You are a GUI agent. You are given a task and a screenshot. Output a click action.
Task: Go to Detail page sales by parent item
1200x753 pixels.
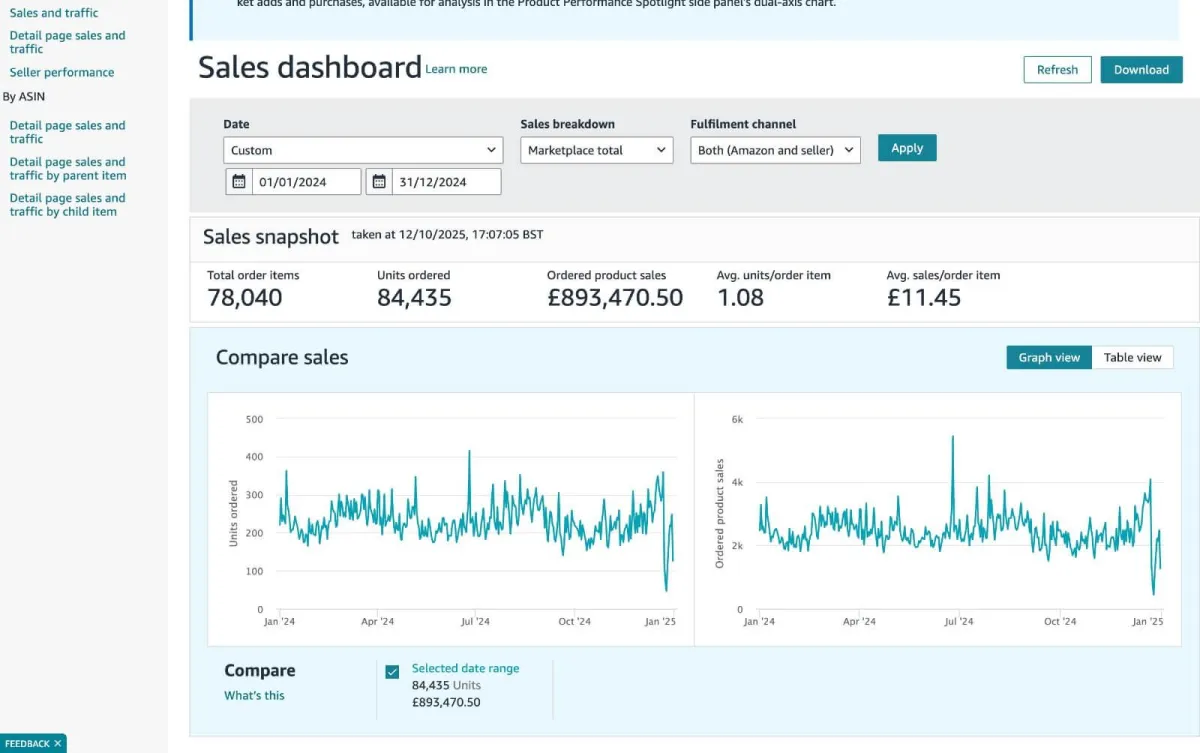[x=68, y=168]
